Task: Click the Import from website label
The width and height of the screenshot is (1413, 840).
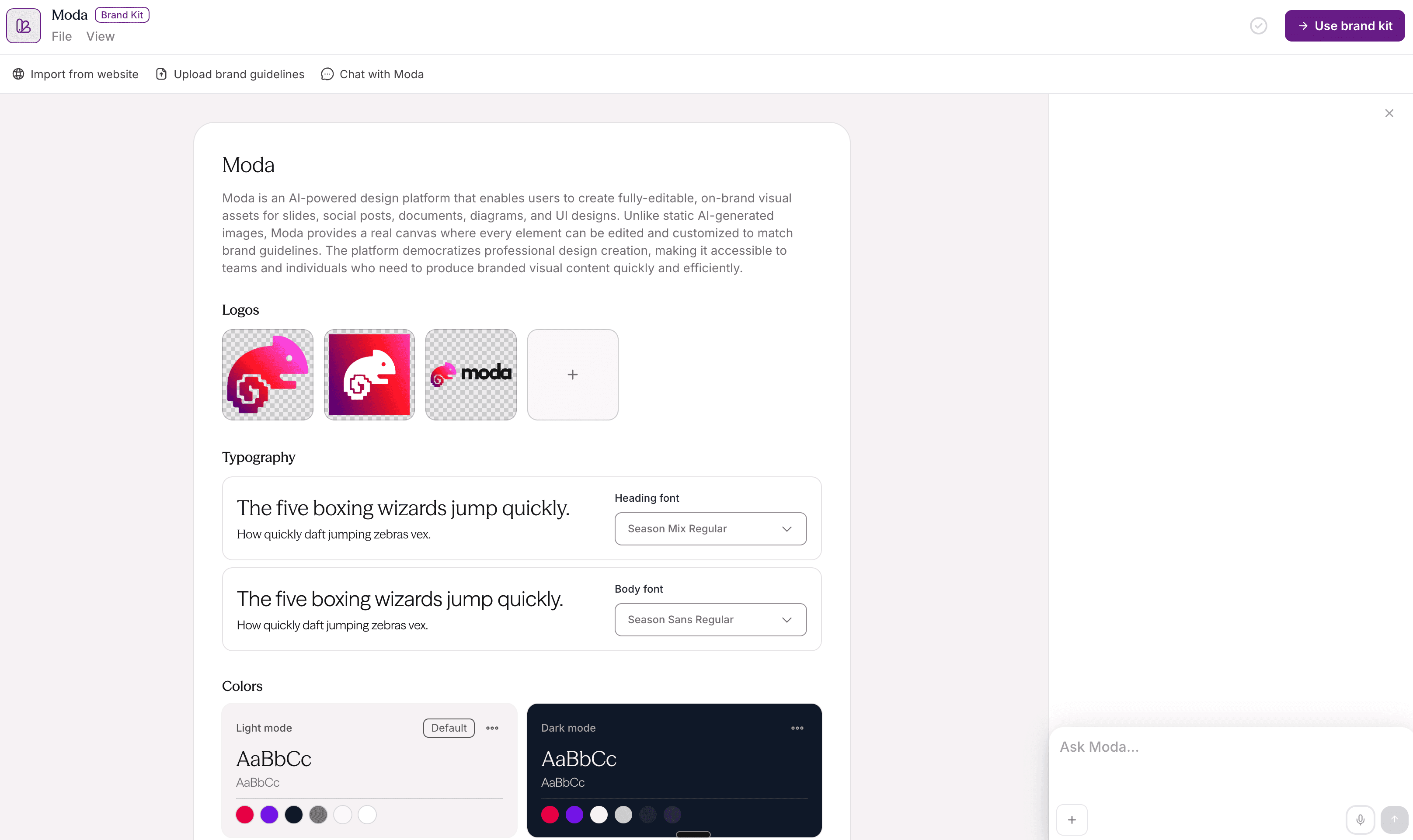Action: 84,74
